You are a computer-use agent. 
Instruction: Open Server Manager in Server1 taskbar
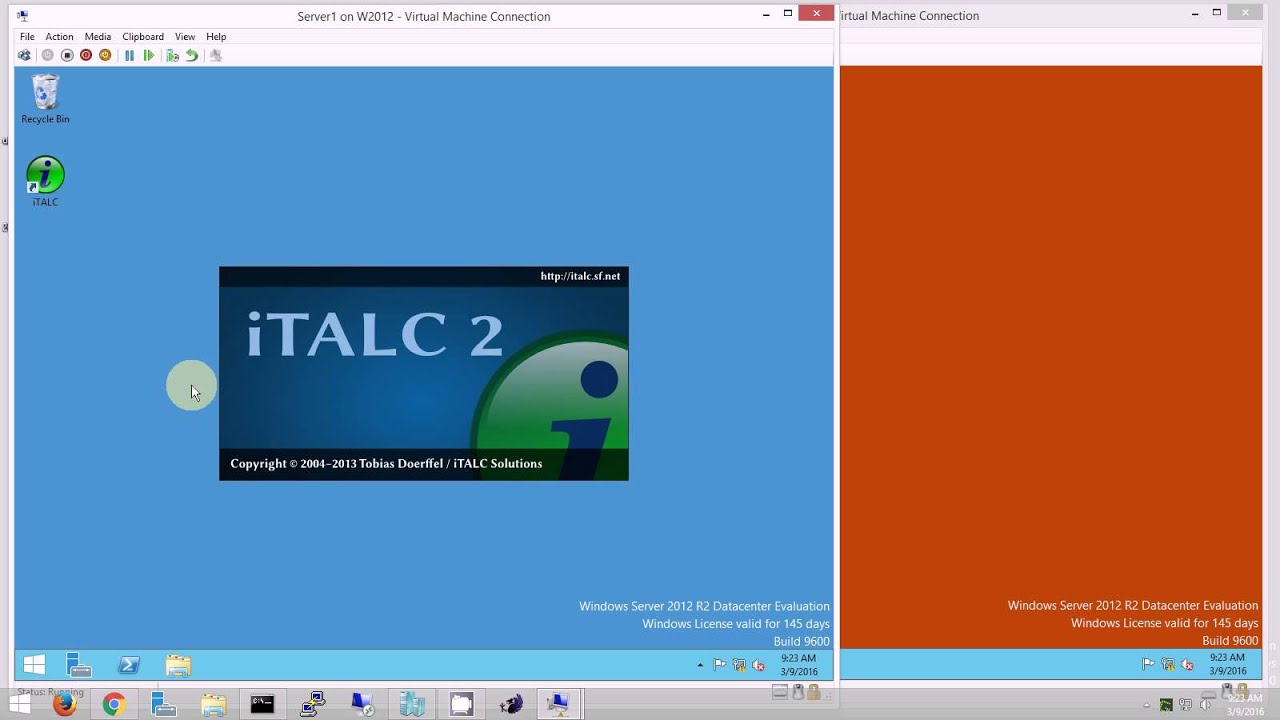pos(79,665)
